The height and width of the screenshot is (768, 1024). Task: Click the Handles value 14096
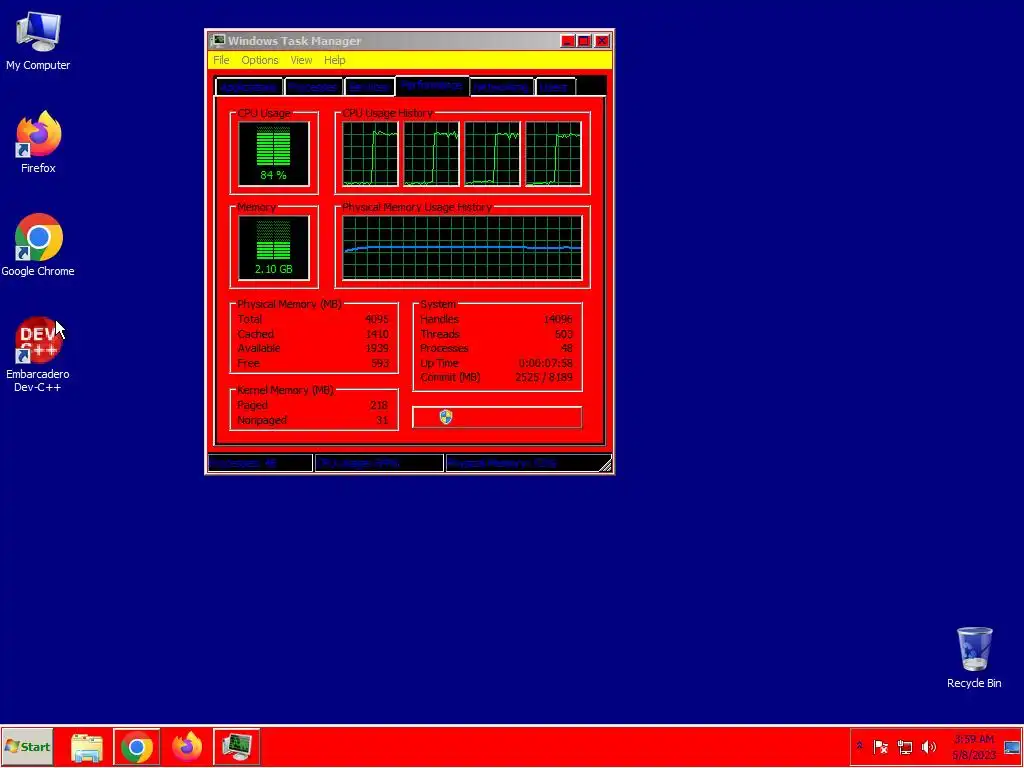[558, 319]
